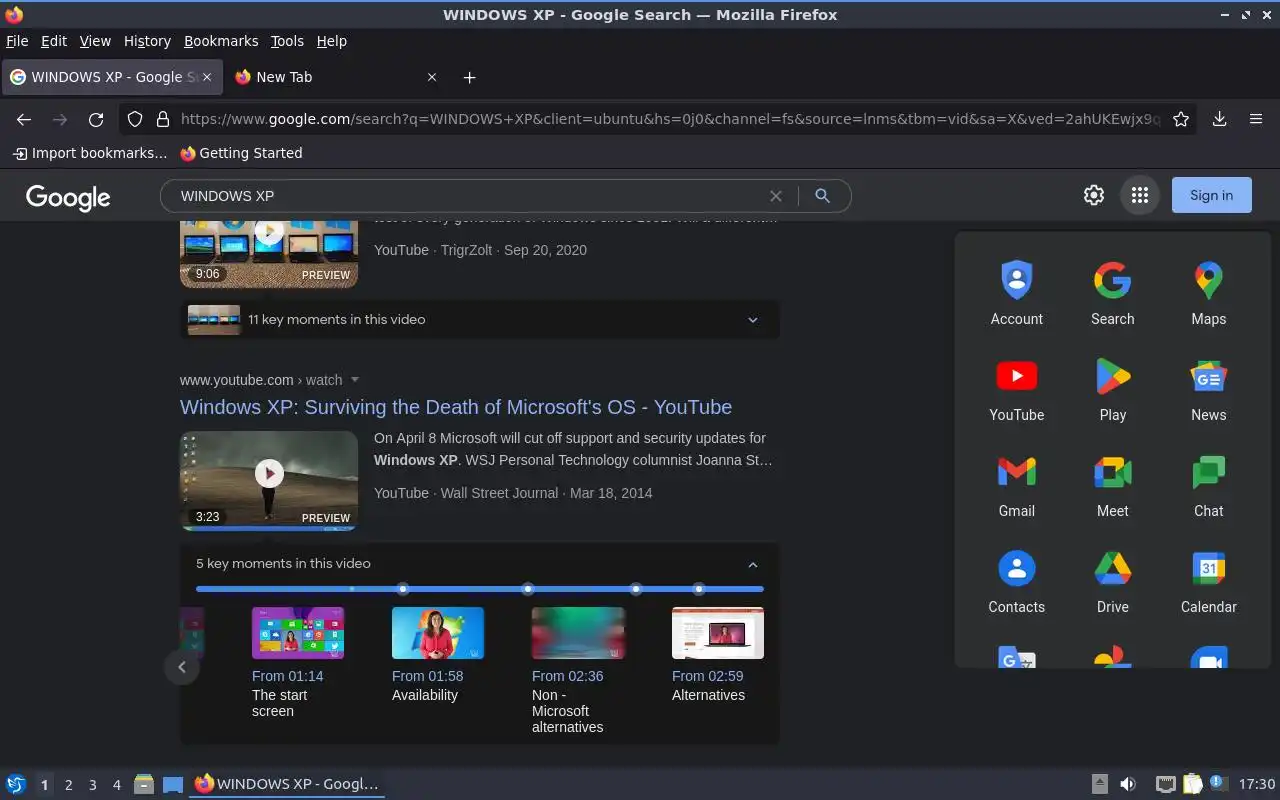
Task: Open the Search app in Google apps panel
Action: [1112, 293]
